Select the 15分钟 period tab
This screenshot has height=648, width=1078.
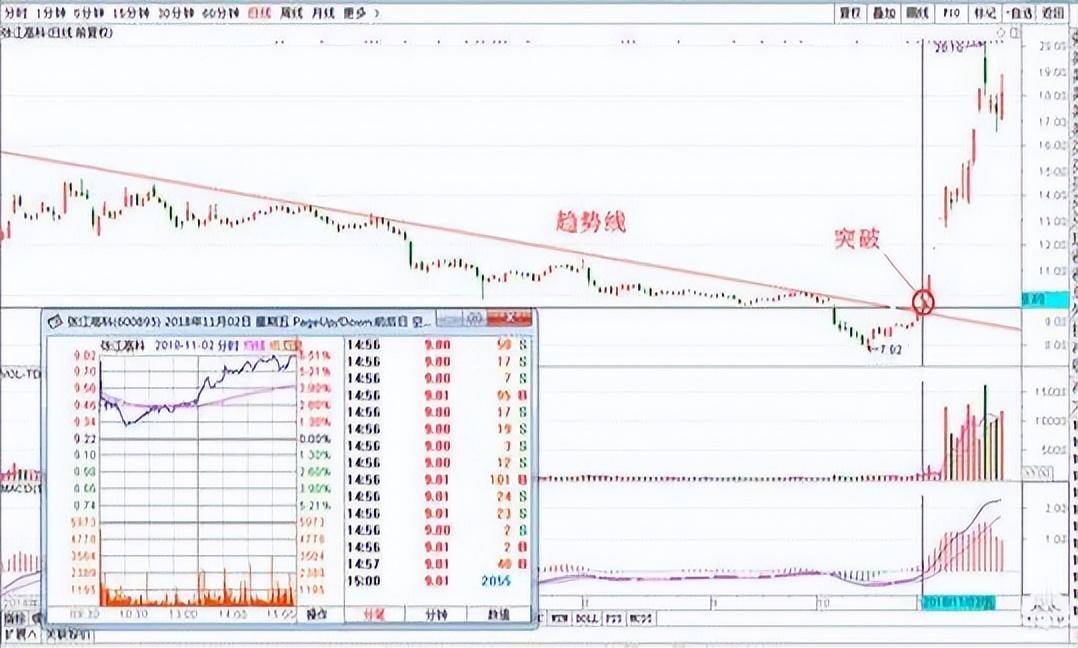click(x=133, y=12)
